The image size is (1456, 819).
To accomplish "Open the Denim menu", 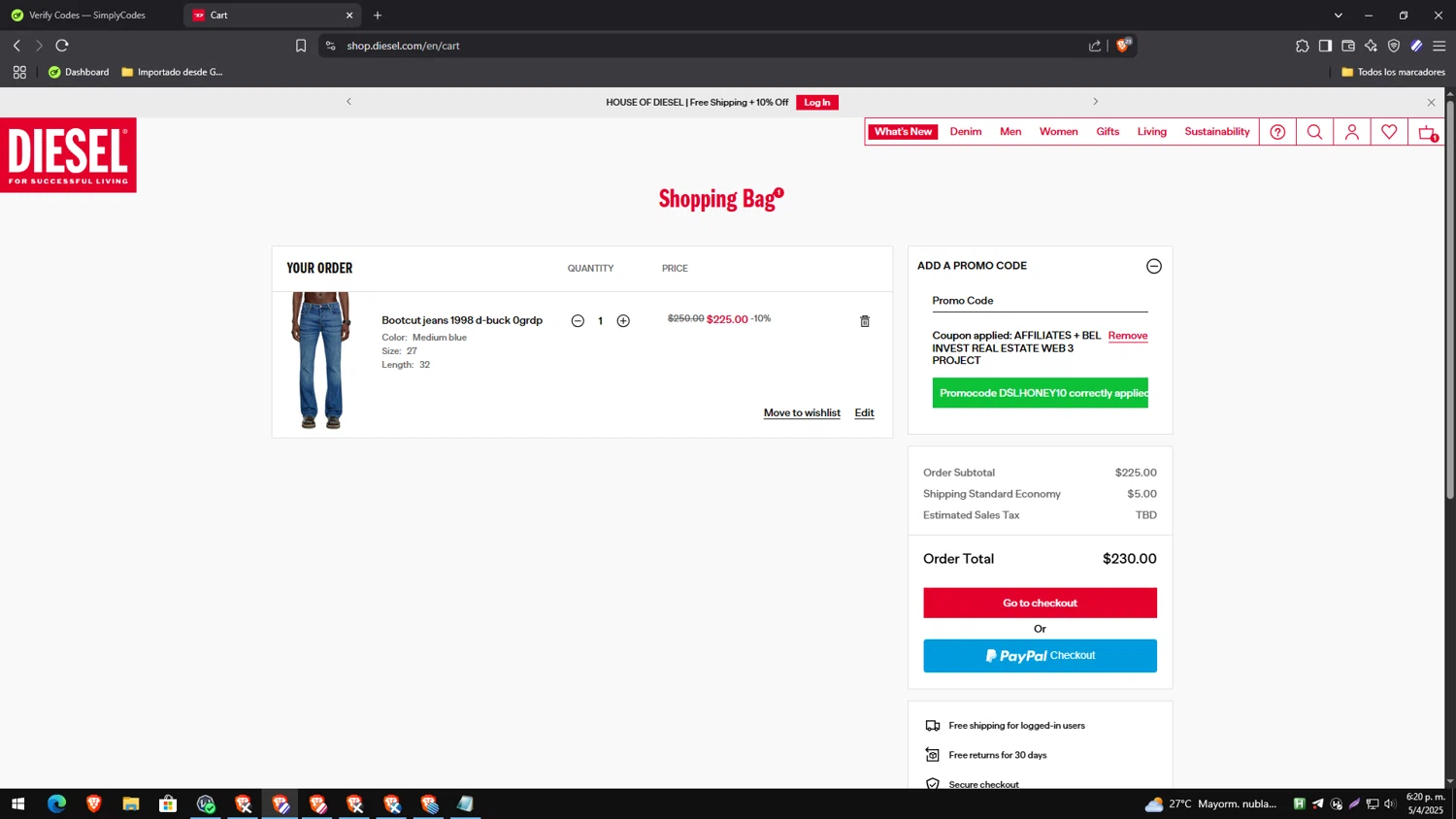I will pos(966,132).
